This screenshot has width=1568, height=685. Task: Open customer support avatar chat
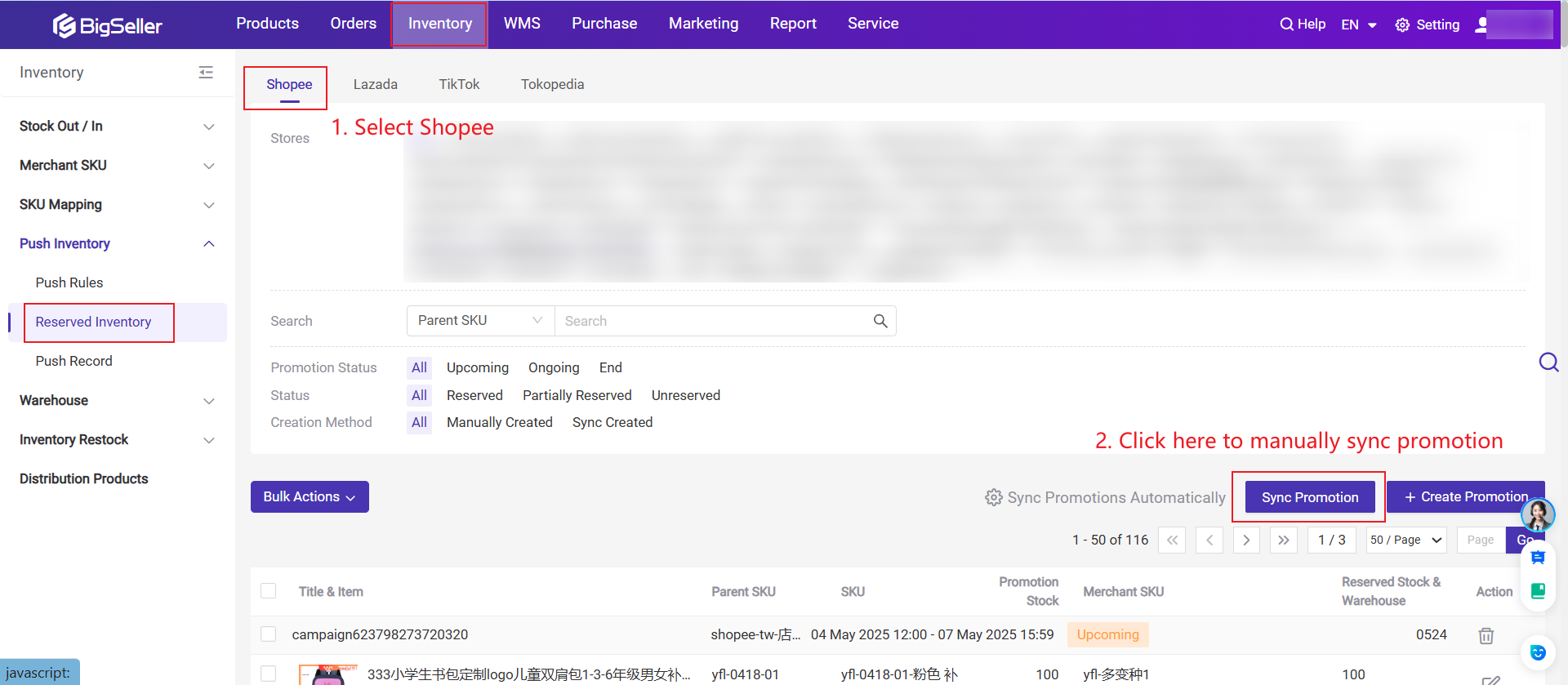(x=1538, y=514)
